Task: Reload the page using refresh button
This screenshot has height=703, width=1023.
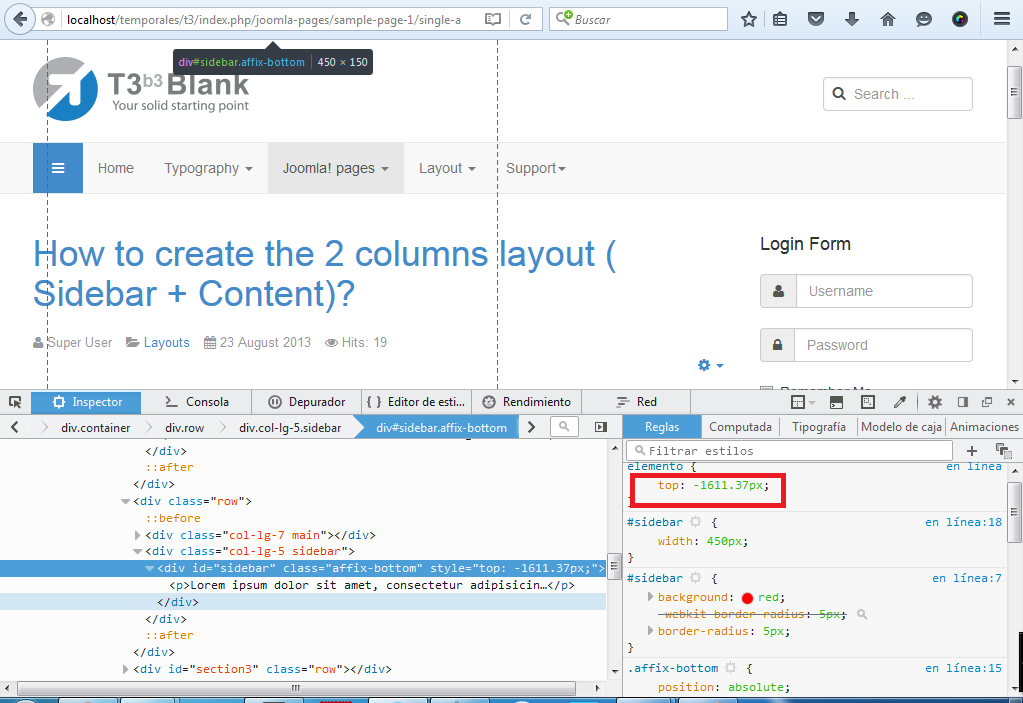Action: pos(526,19)
